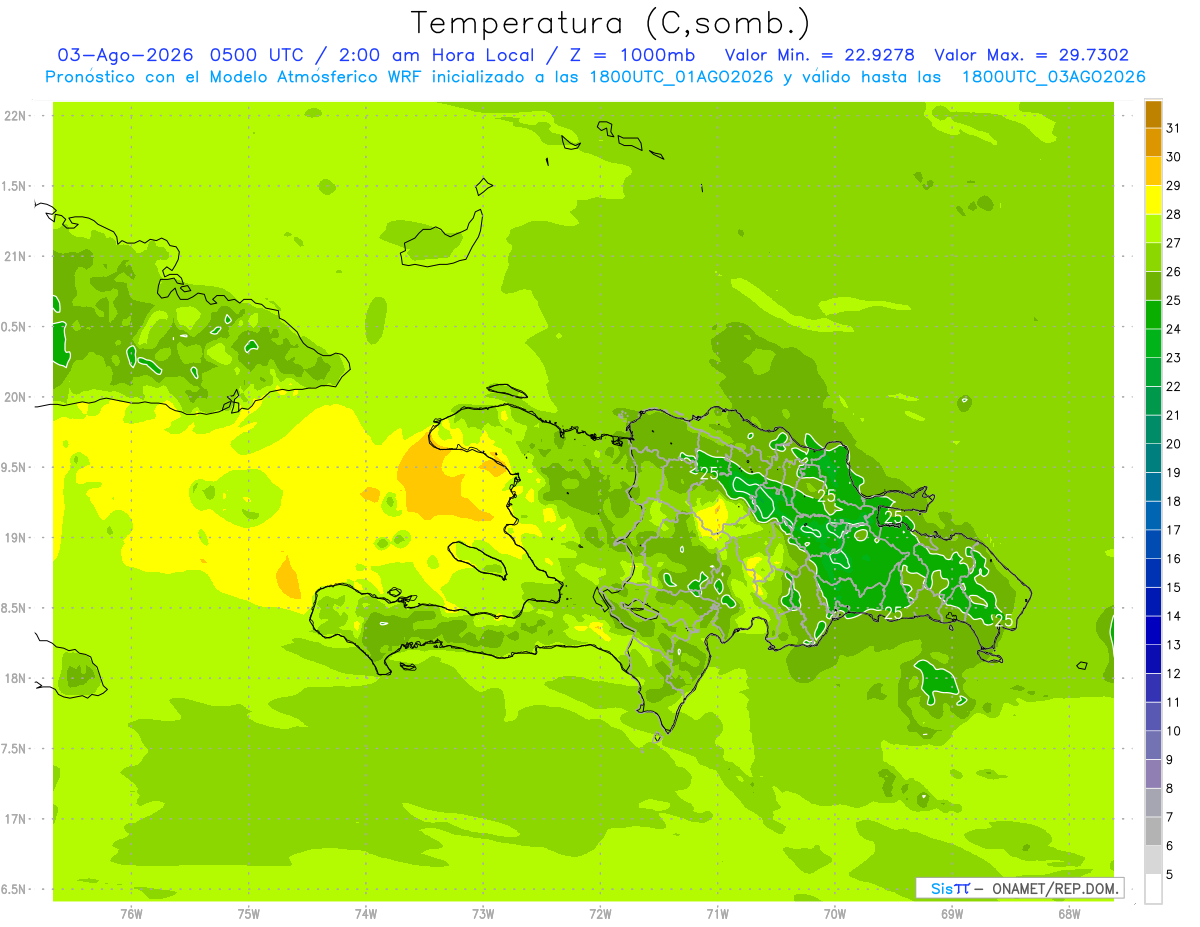
Task: Click the "68W" longitude label
Action: pyautogui.click(x=1069, y=913)
